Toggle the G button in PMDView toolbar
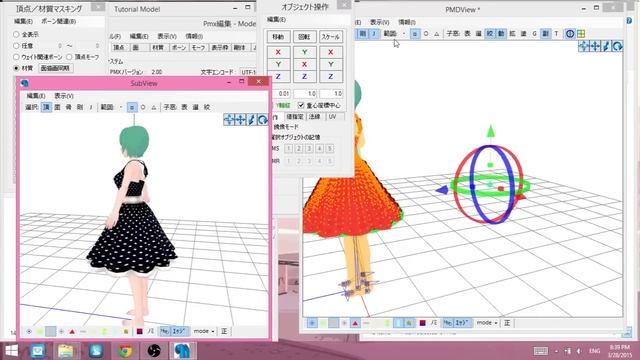 (534, 34)
